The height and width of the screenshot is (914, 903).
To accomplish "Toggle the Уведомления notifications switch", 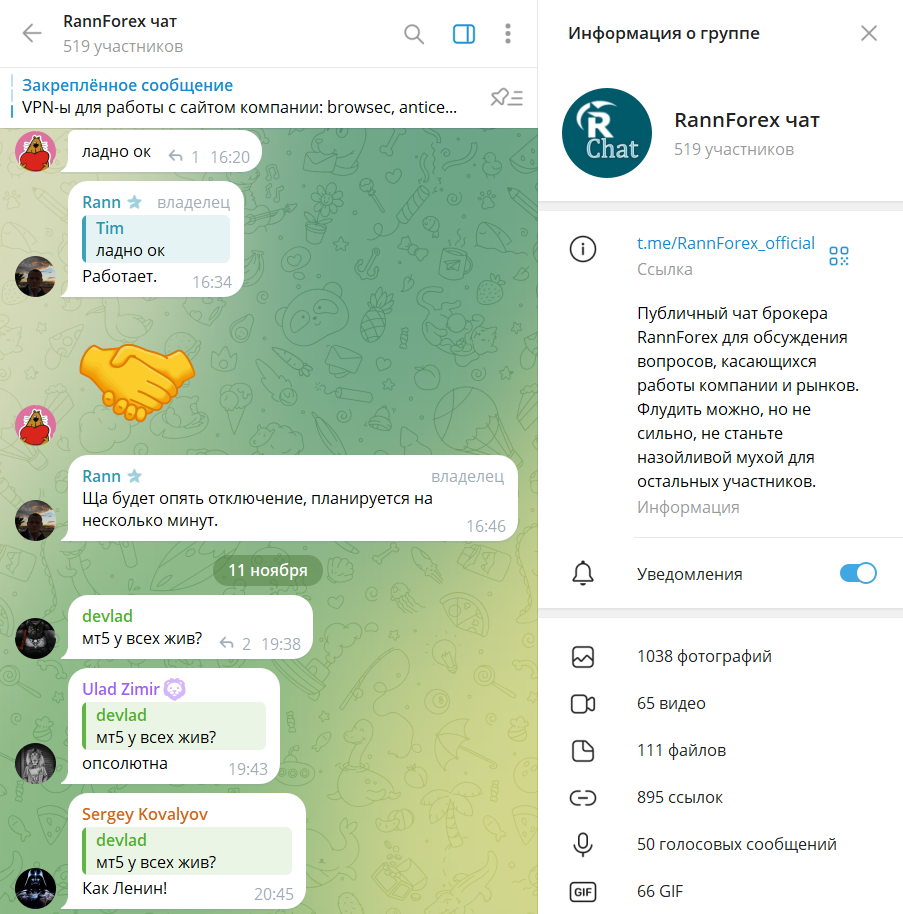I will (x=858, y=573).
